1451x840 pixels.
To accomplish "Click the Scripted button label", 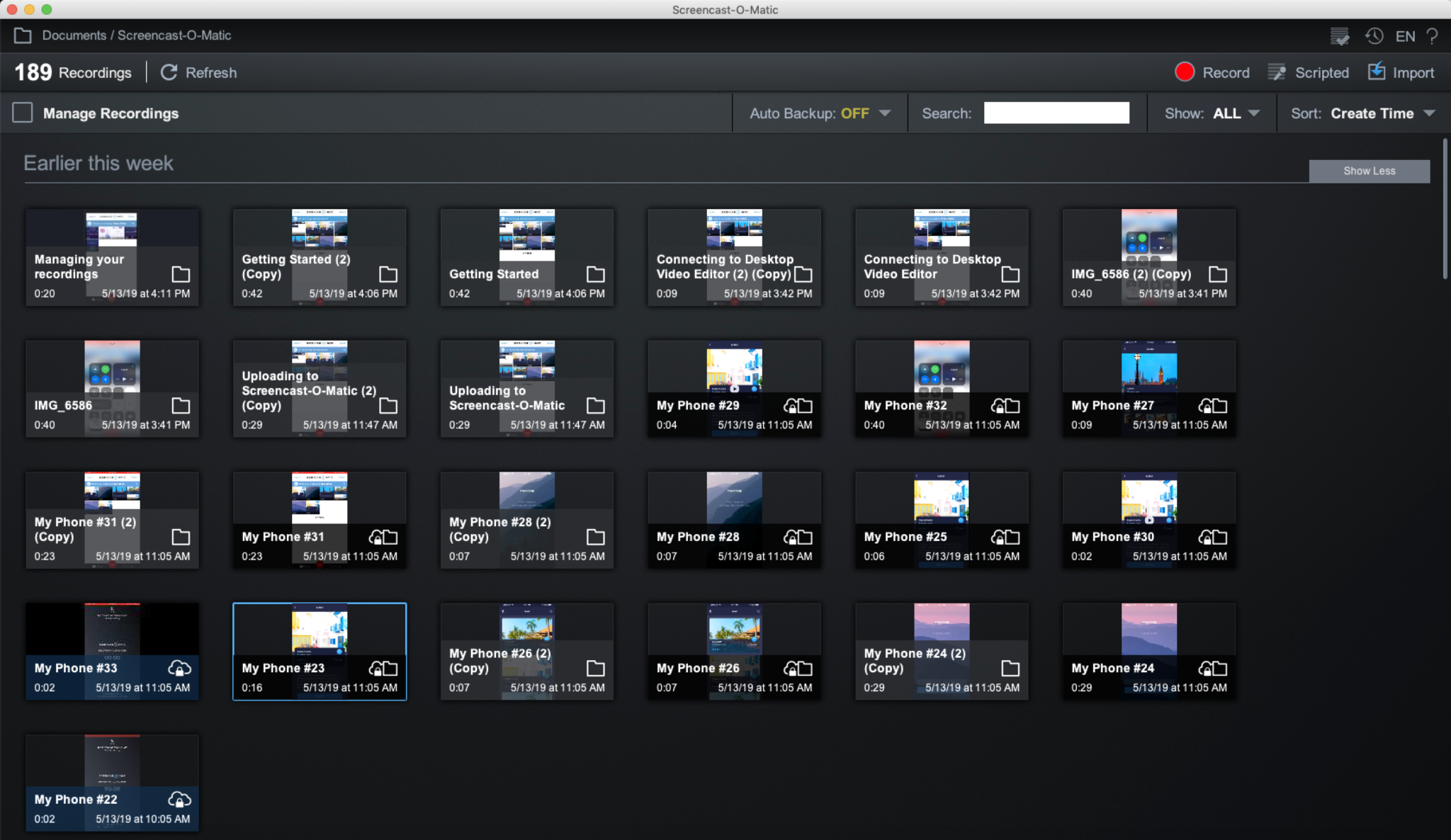I will [x=1321, y=72].
